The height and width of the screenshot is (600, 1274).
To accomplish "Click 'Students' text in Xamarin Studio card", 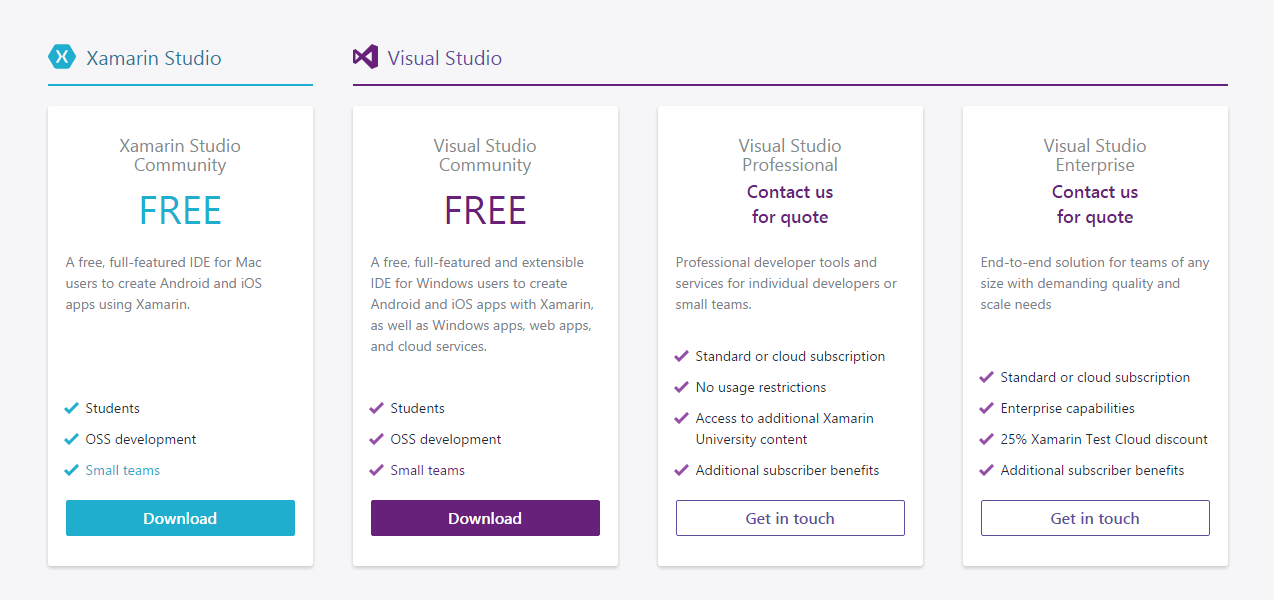I will [x=113, y=408].
